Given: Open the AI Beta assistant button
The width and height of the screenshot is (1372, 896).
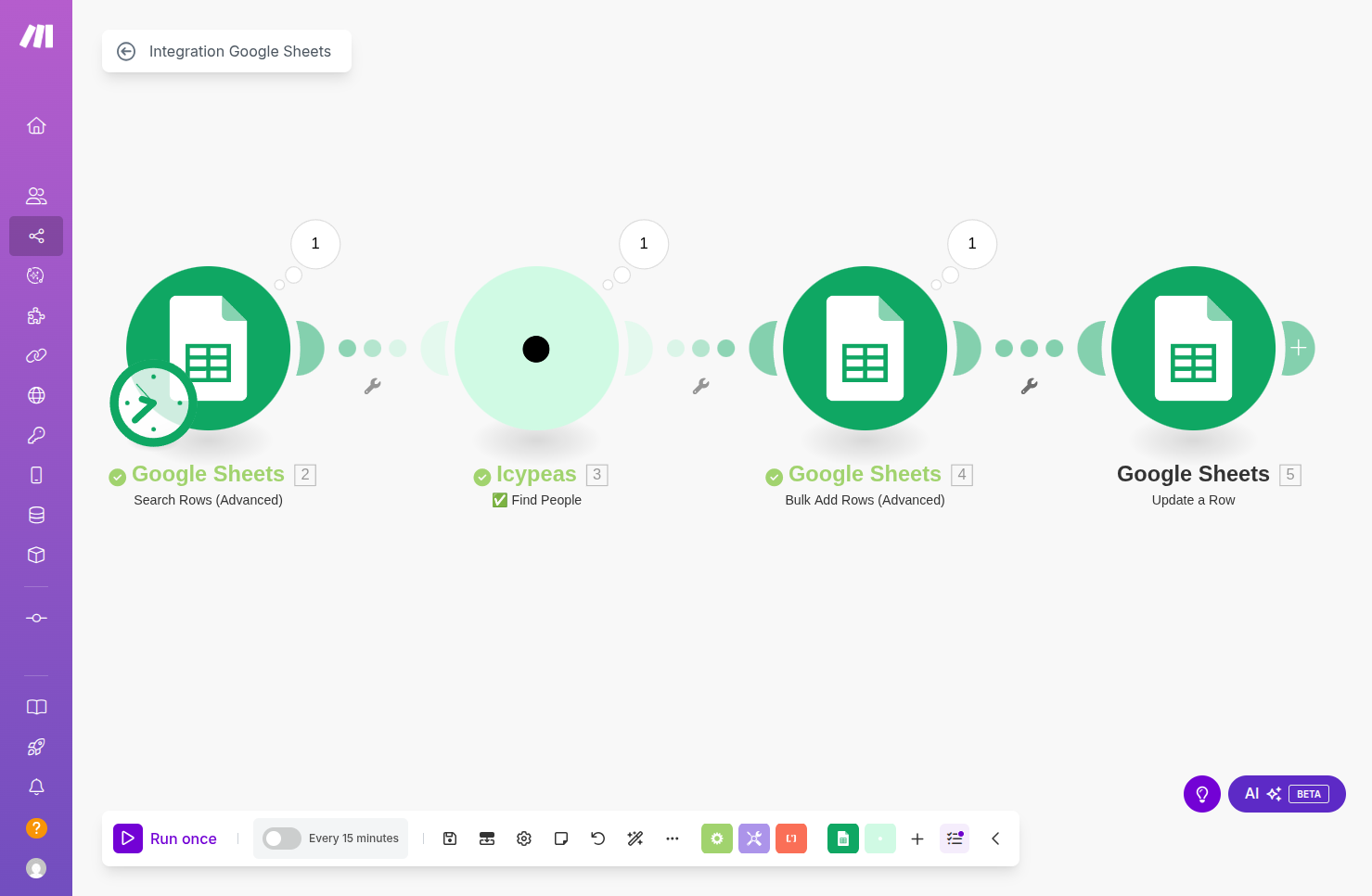Looking at the screenshot, I should 1287,794.
